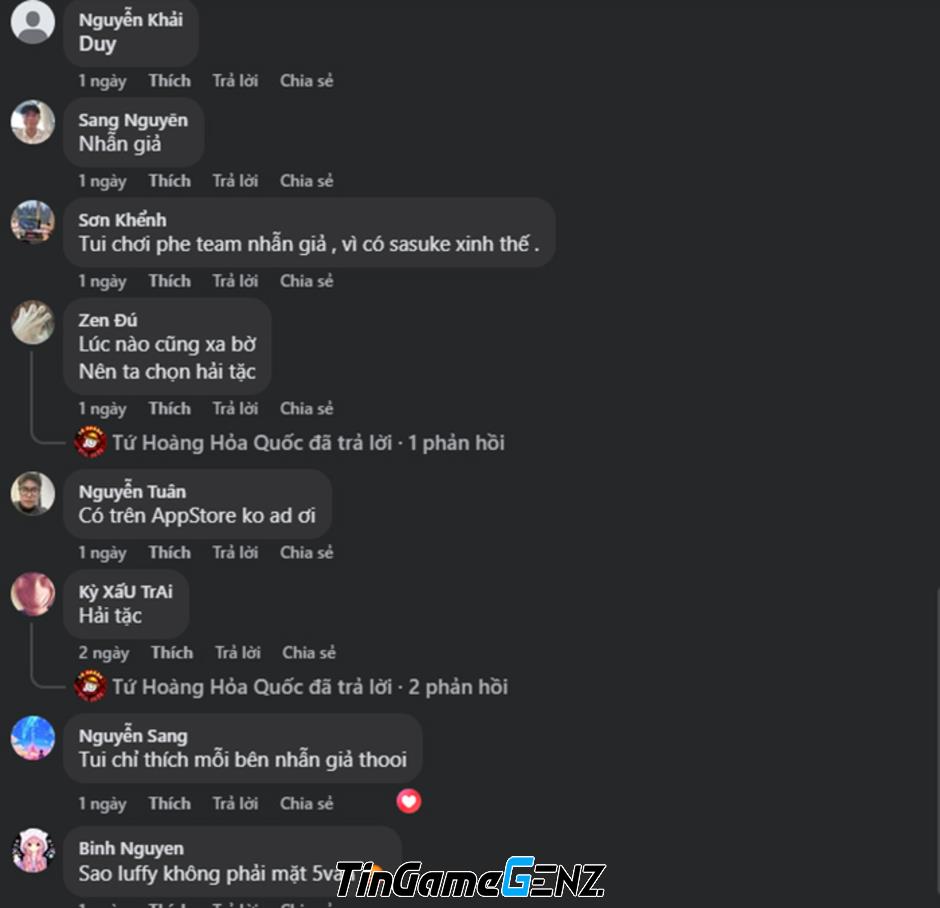Open Nguyễn Sang's name link
940x908 pixels.
pos(133,736)
